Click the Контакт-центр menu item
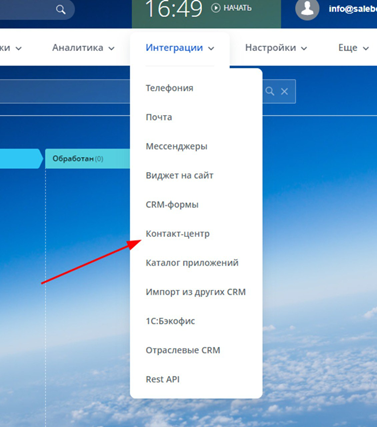The image size is (377, 427). 178,234
